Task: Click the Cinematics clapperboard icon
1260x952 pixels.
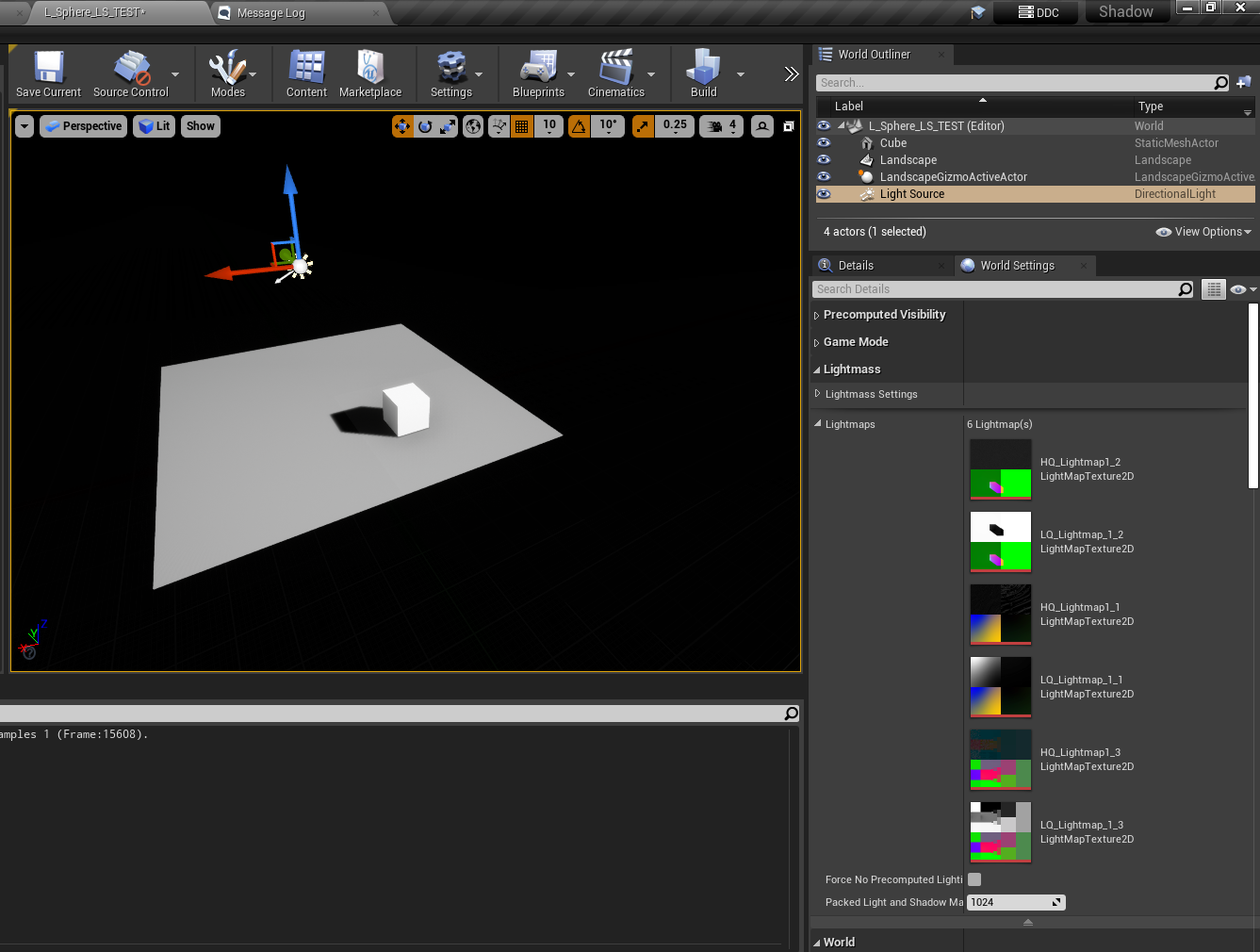Action: (615, 70)
